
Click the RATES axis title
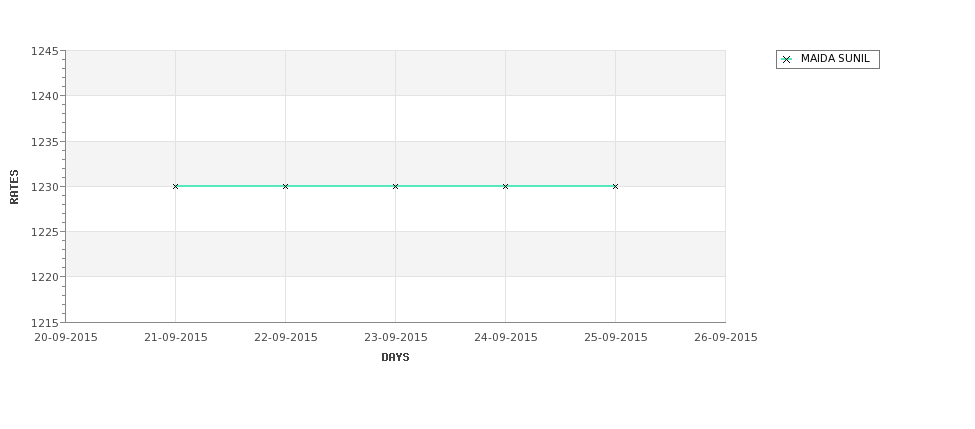pyautogui.click(x=14, y=187)
